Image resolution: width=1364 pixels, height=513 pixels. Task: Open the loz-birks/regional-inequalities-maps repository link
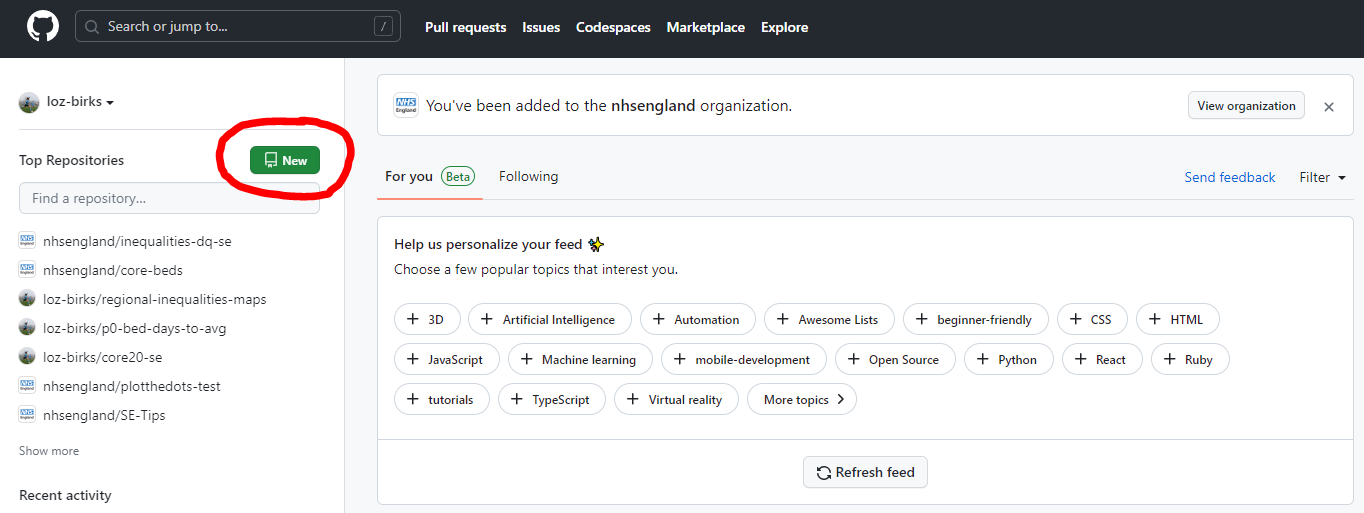pos(155,299)
